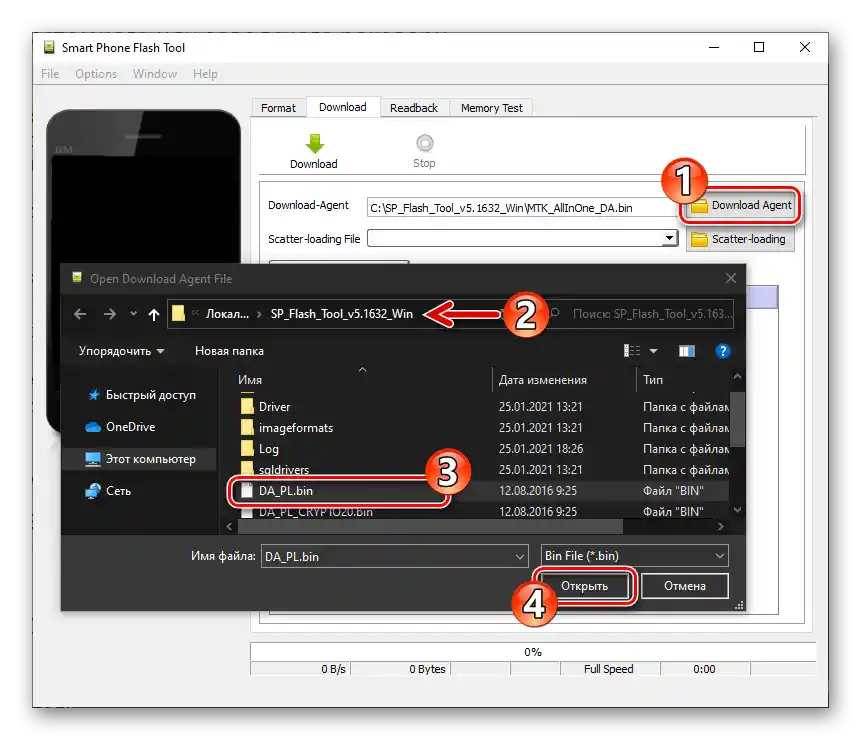
Task: Click the Новая папка button
Action: [x=230, y=351]
